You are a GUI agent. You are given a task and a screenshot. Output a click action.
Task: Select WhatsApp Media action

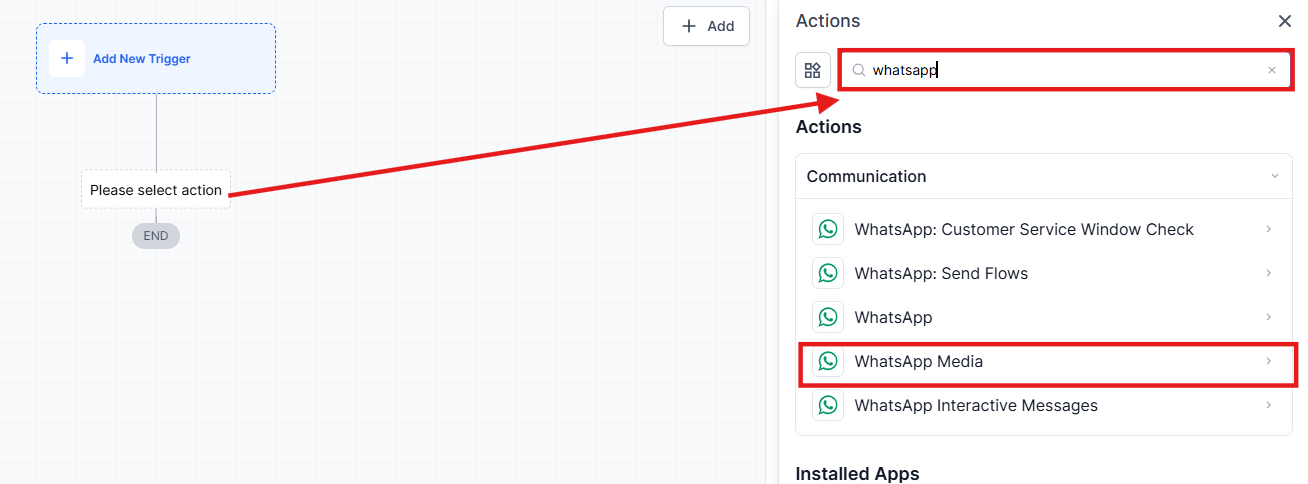[919, 361]
